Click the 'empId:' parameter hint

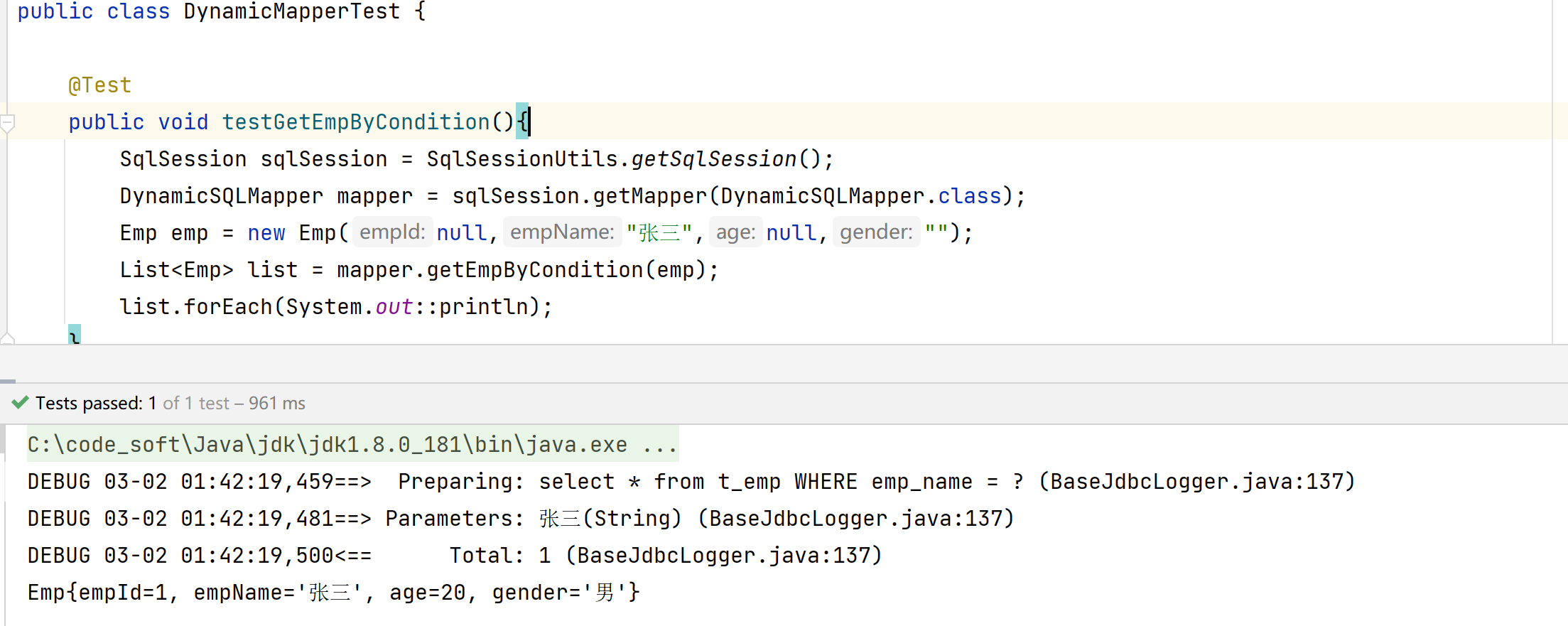392,232
